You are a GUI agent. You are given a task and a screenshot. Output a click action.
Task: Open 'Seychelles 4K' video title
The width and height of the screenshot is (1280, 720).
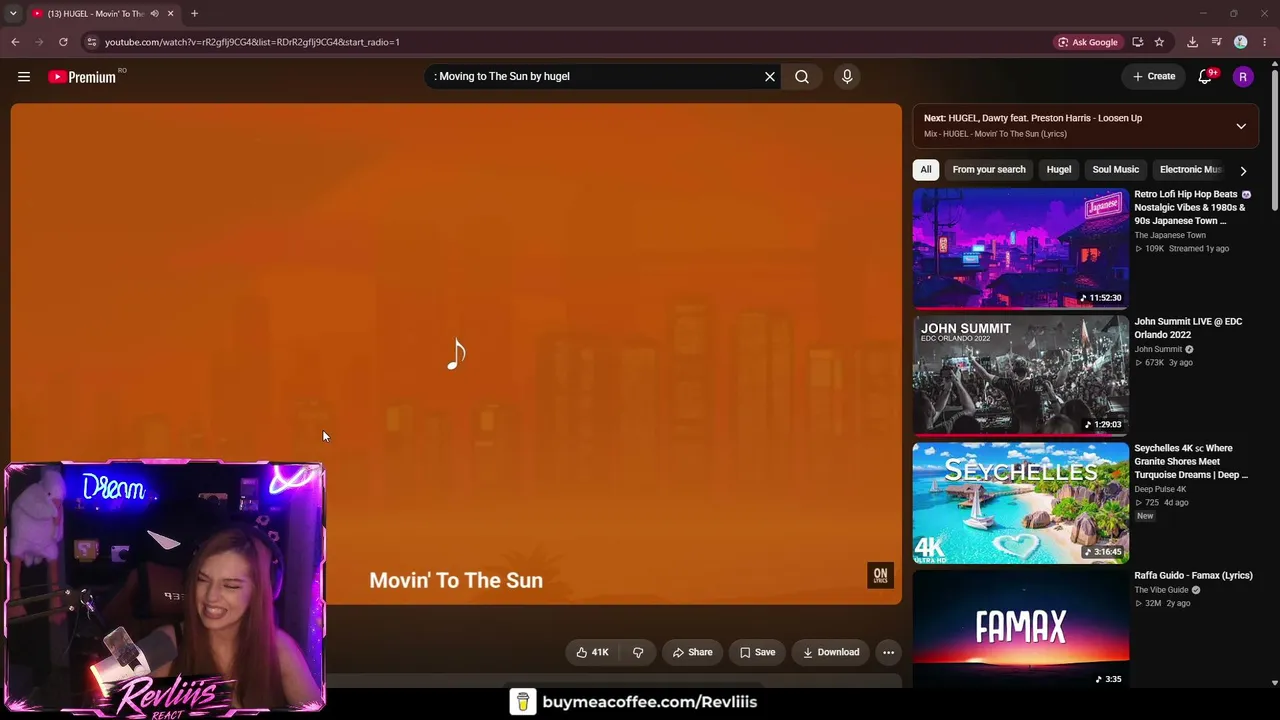click(1191, 462)
